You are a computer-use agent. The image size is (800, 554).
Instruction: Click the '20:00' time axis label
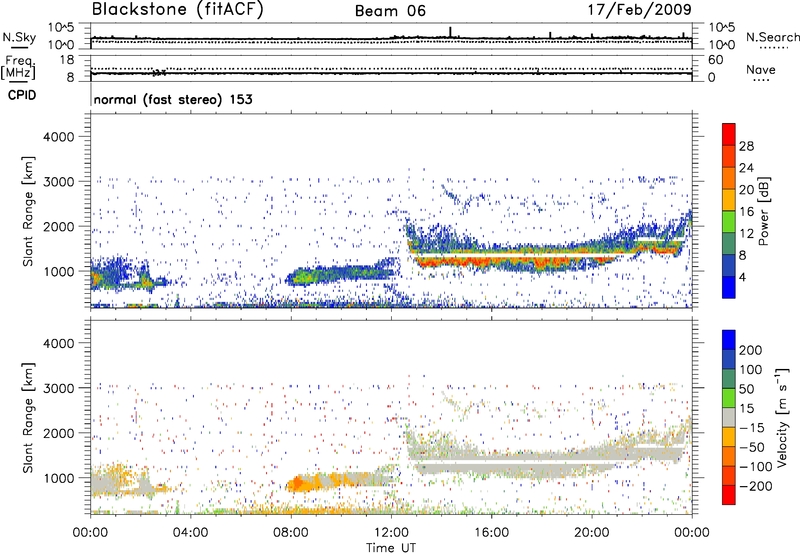click(x=591, y=533)
